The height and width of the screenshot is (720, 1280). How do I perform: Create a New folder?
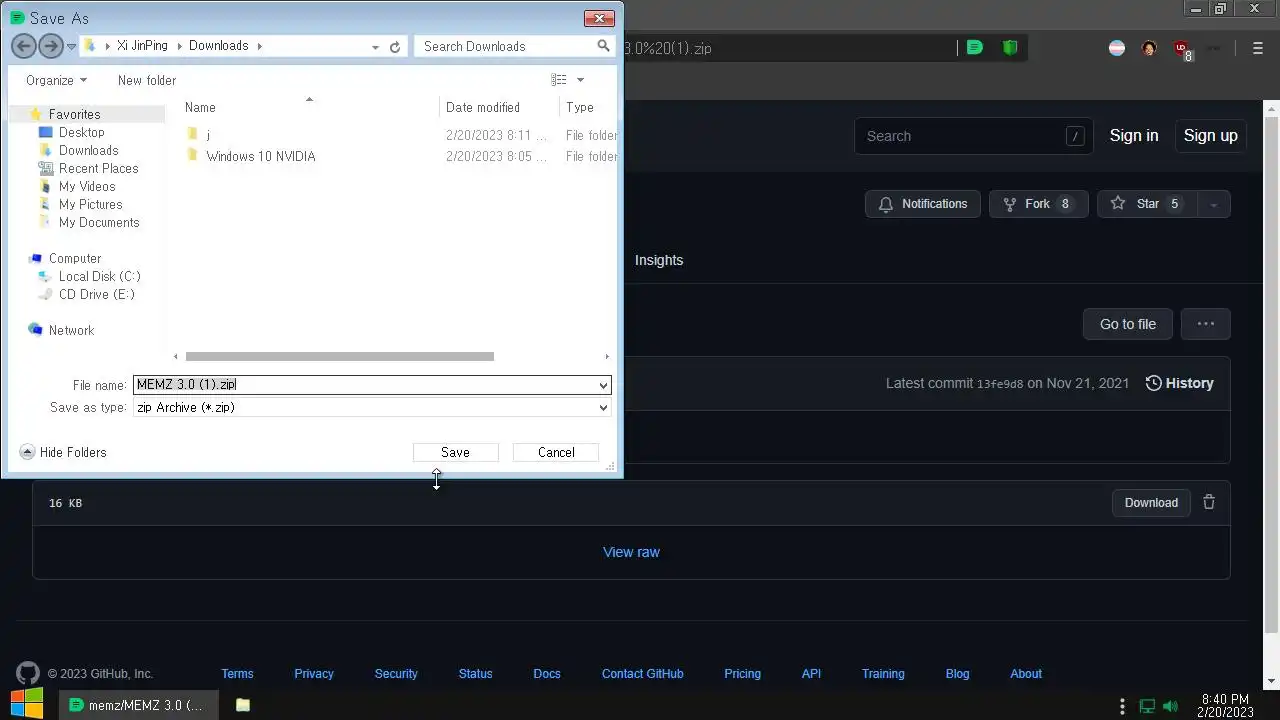click(x=147, y=80)
